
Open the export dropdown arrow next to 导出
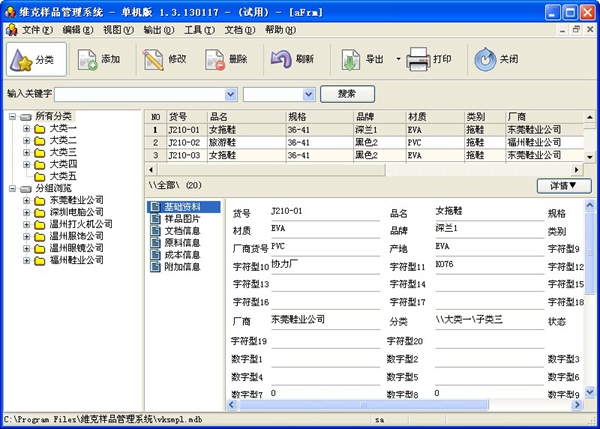coord(398,59)
